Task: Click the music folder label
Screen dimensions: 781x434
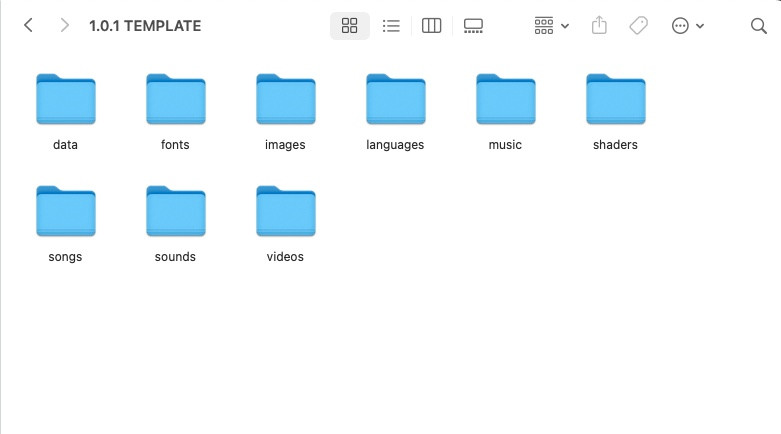Action: [505, 145]
